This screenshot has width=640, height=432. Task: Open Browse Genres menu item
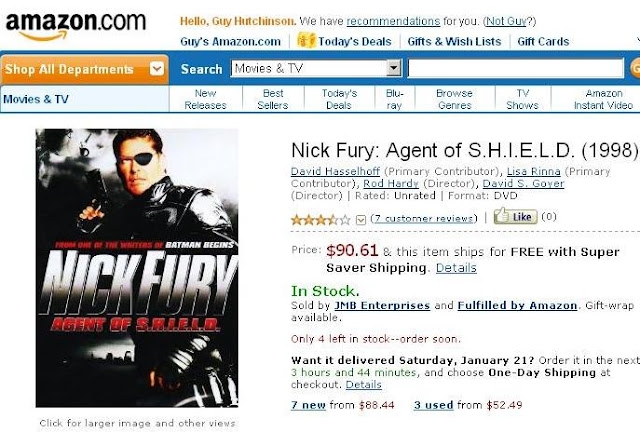pyautogui.click(x=454, y=99)
